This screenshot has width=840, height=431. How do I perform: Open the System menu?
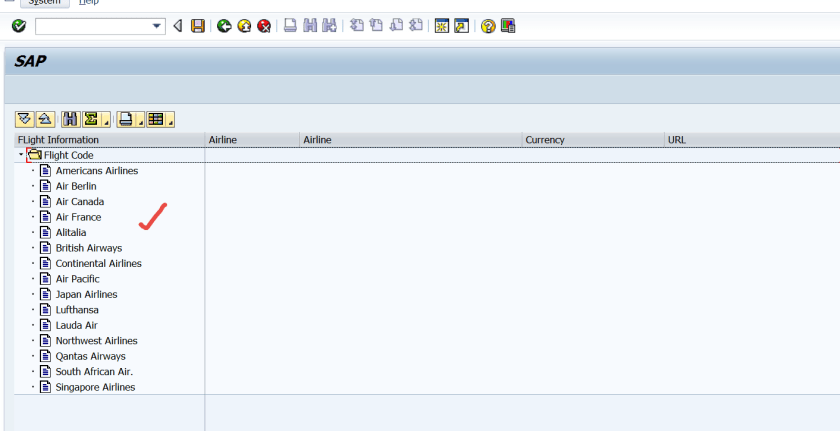click(x=45, y=2)
